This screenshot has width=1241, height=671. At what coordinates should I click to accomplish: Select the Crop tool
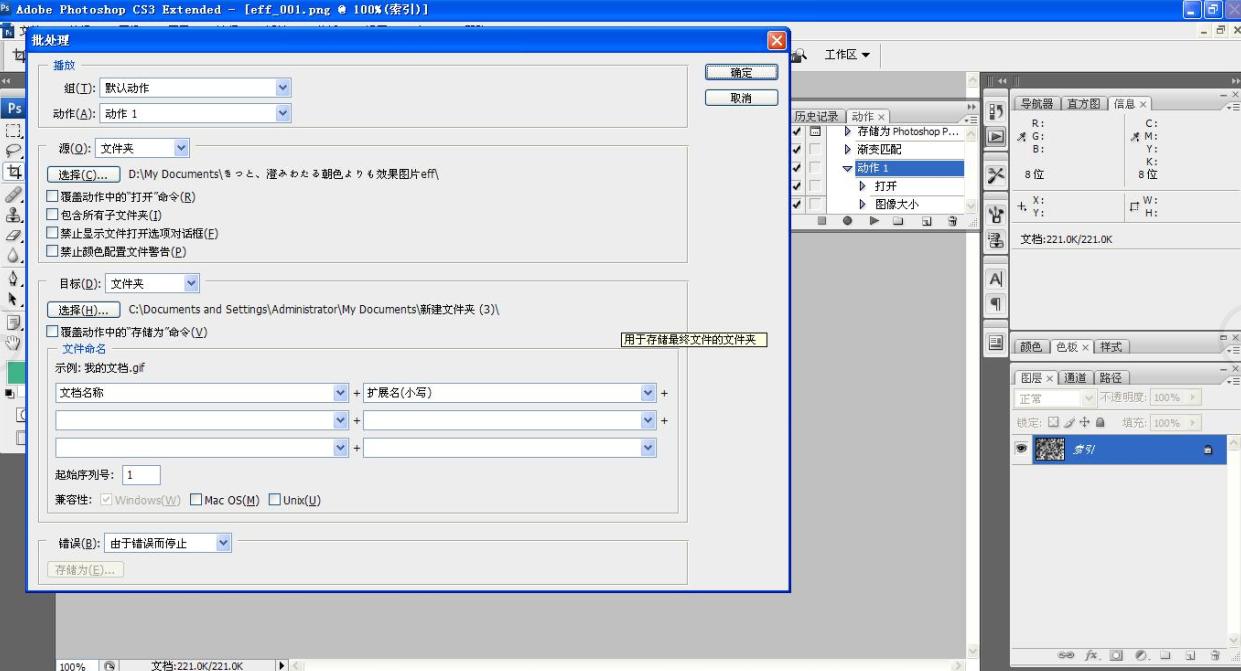pos(13,171)
